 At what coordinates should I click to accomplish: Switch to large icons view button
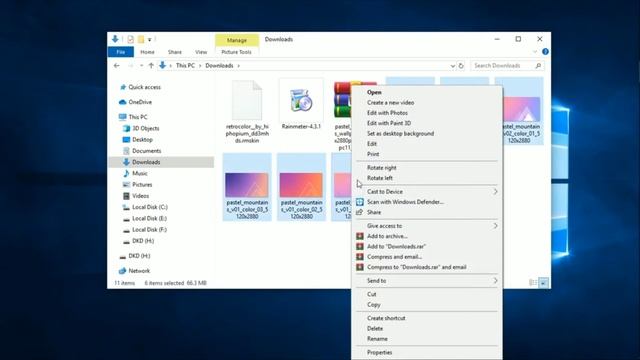pos(544,282)
